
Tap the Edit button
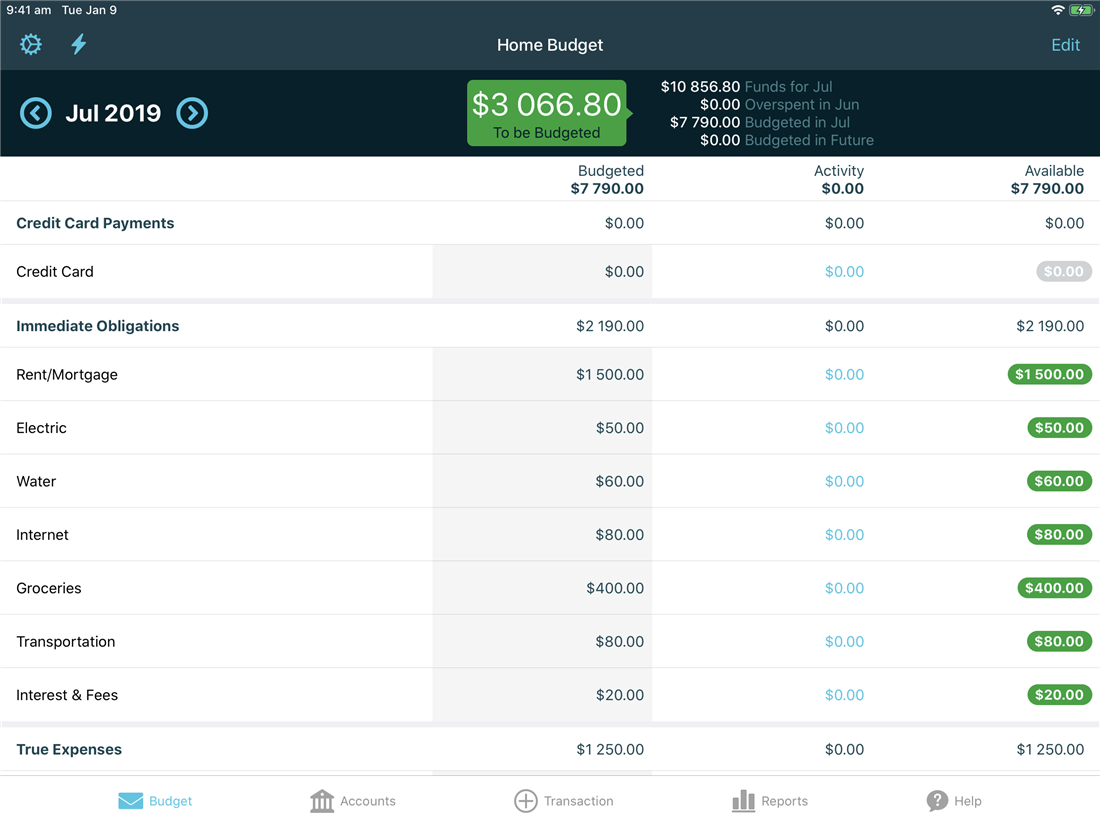point(1065,44)
